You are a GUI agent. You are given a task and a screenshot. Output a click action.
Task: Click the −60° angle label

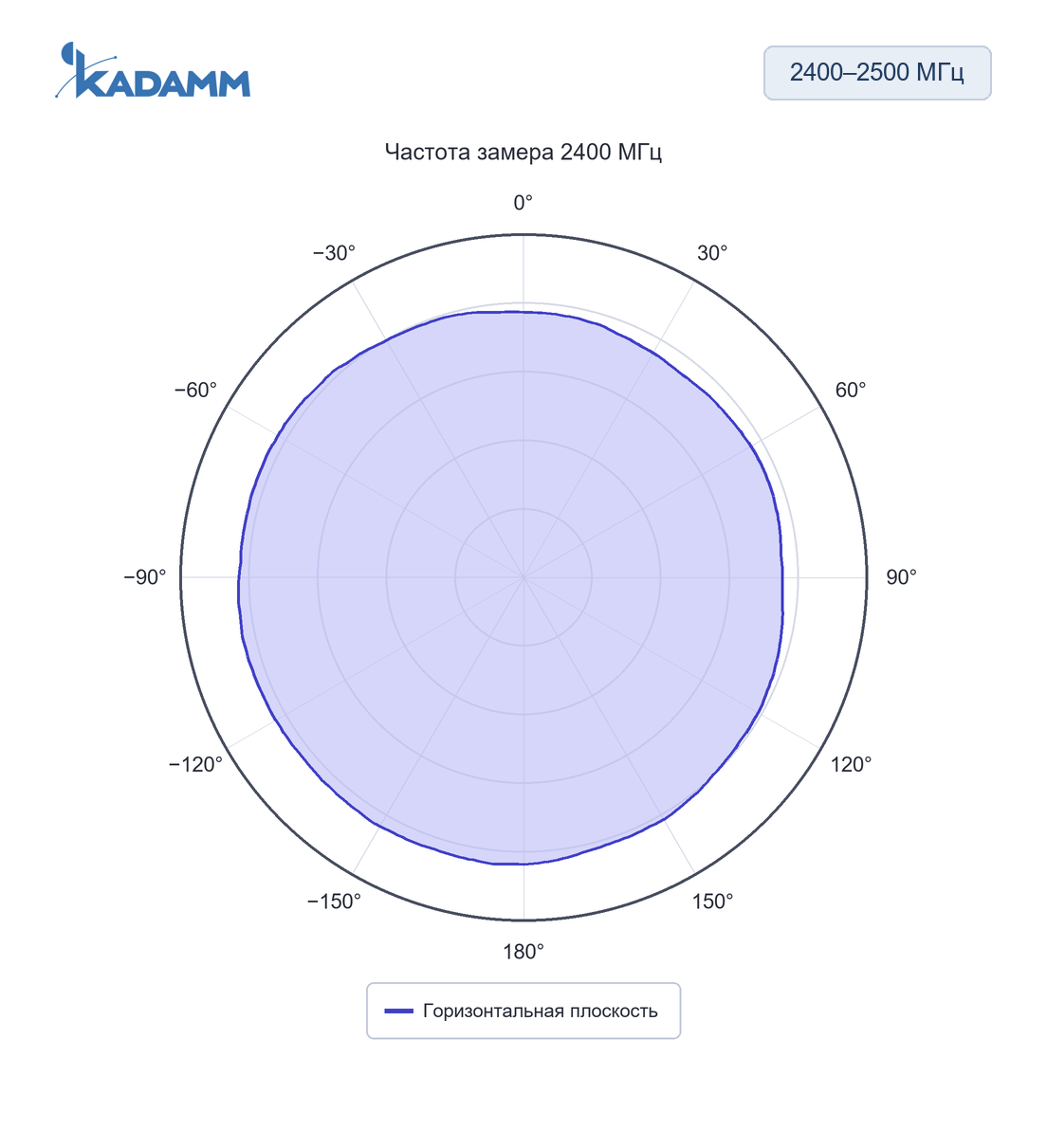(195, 391)
